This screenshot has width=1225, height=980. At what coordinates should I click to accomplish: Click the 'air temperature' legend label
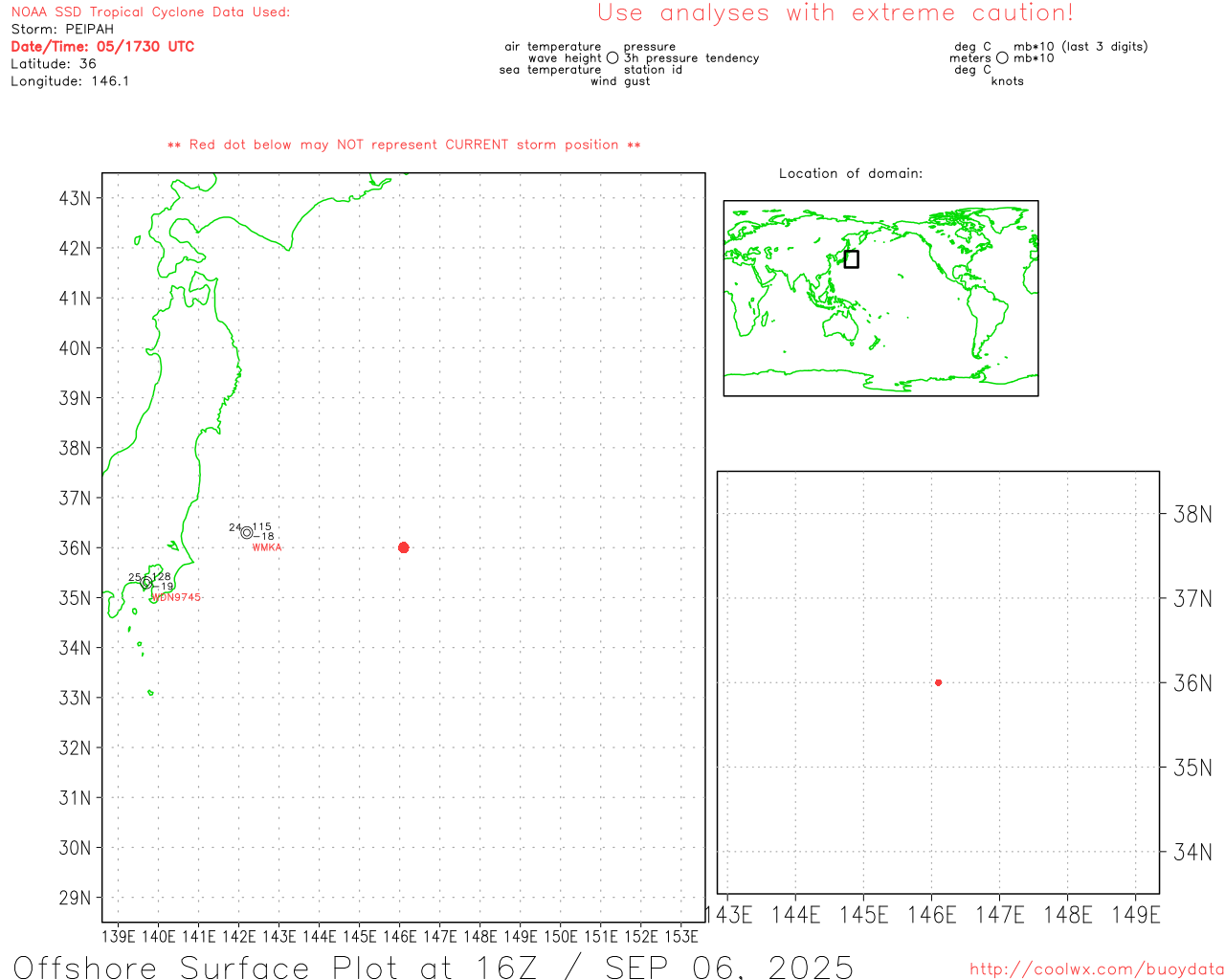(x=553, y=47)
